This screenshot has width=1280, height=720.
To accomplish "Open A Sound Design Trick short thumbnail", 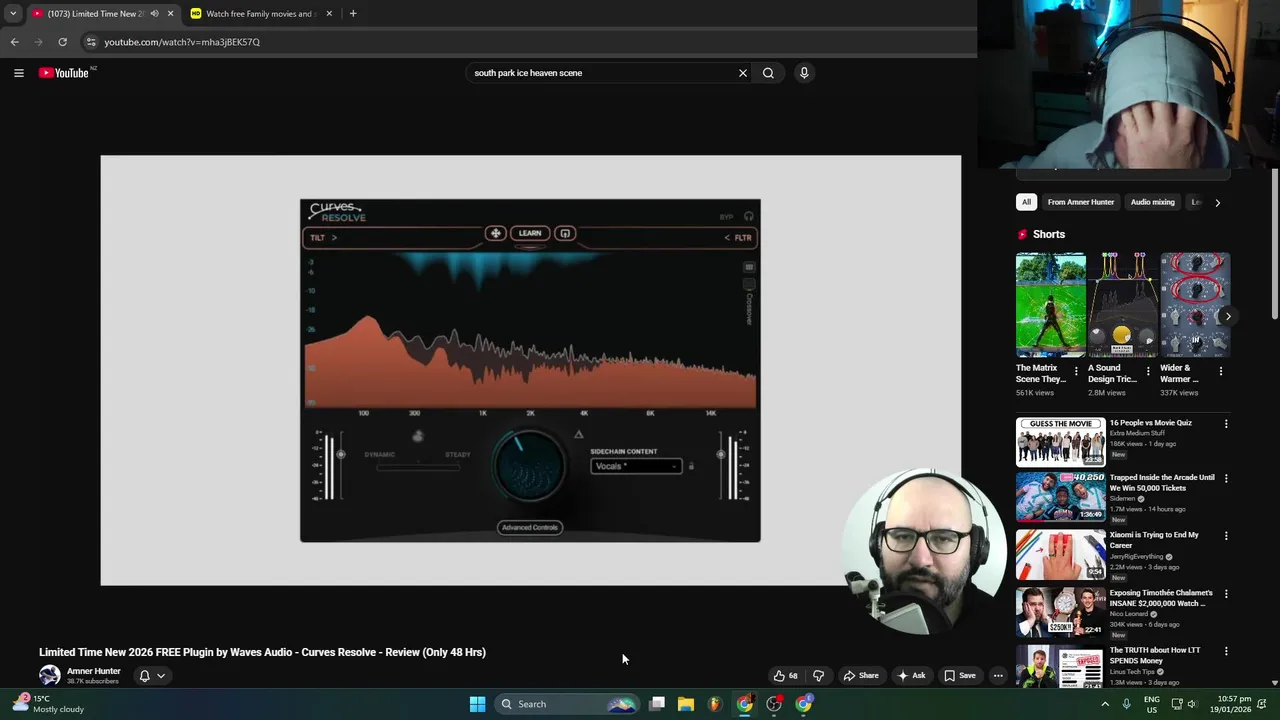I will [1123, 305].
